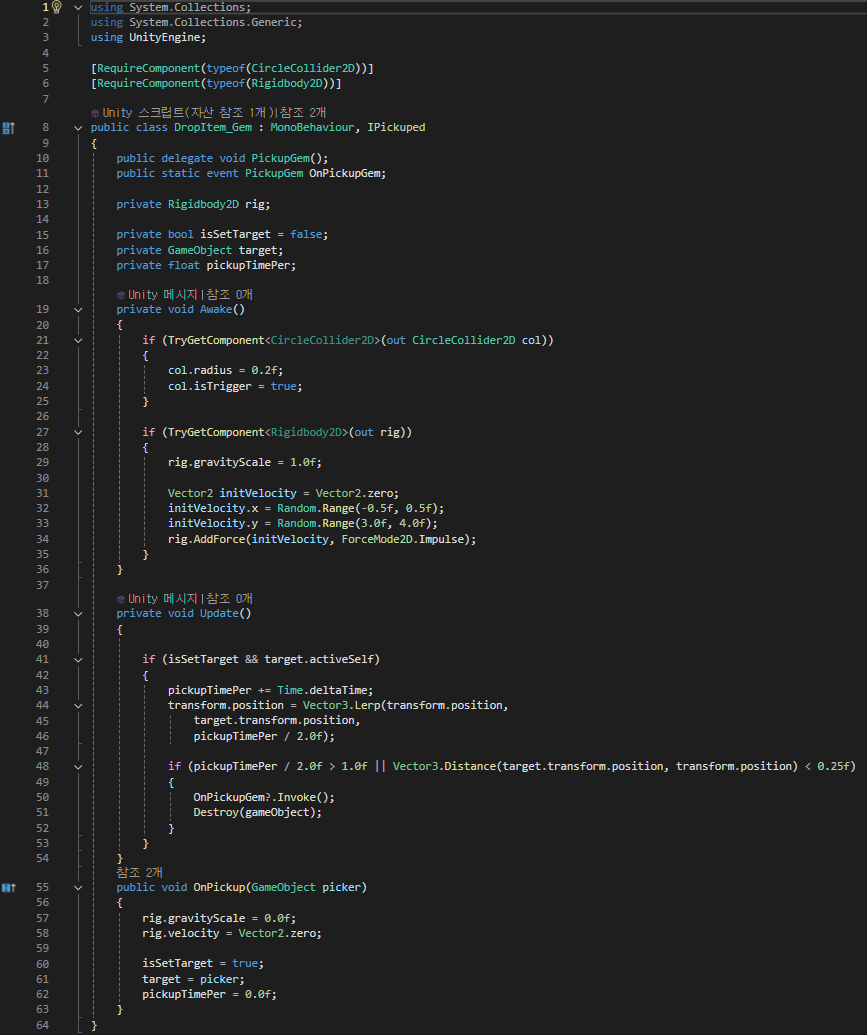This screenshot has width=867, height=1035.
Task: Click line number 48 in the gutter
Action: (42, 766)
